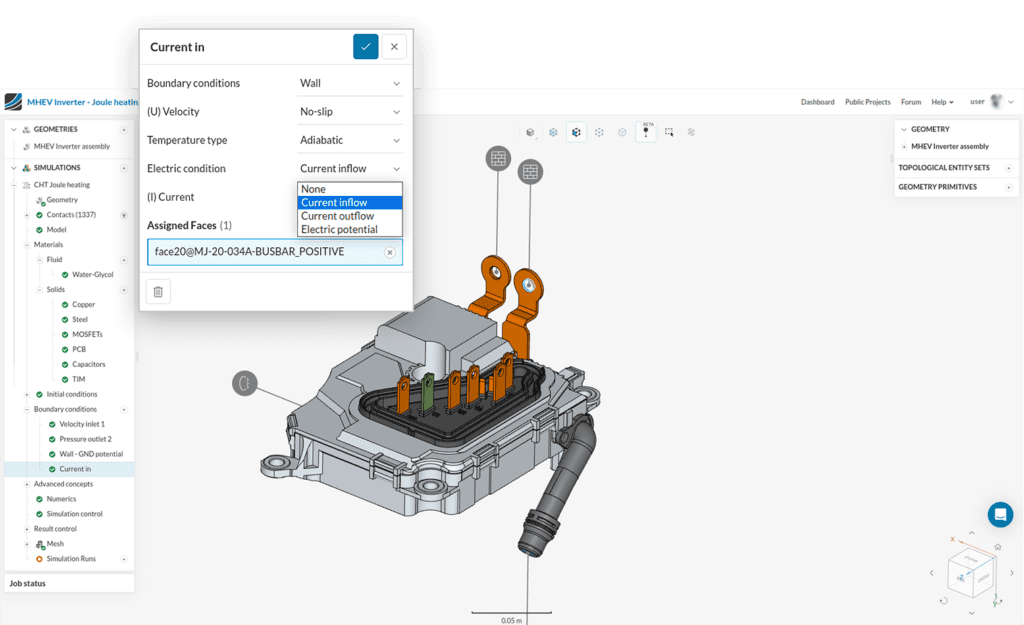Click the delete (trash) icon in the dialog
The width and height of the screenshot is (1024, 625).
pos(158,291)
